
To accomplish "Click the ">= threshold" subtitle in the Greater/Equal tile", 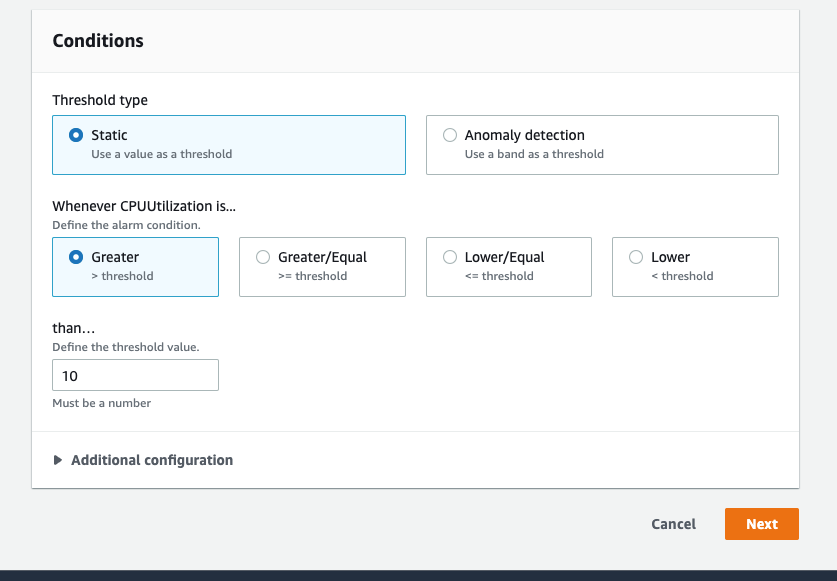I will [x=313, y=276].
